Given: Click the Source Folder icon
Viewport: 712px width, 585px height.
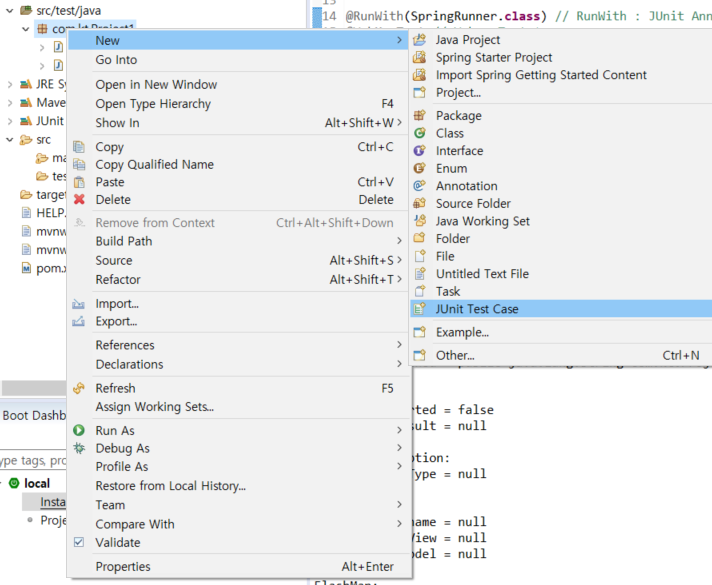Looking at the screenshot, I should tap(420, 203).
